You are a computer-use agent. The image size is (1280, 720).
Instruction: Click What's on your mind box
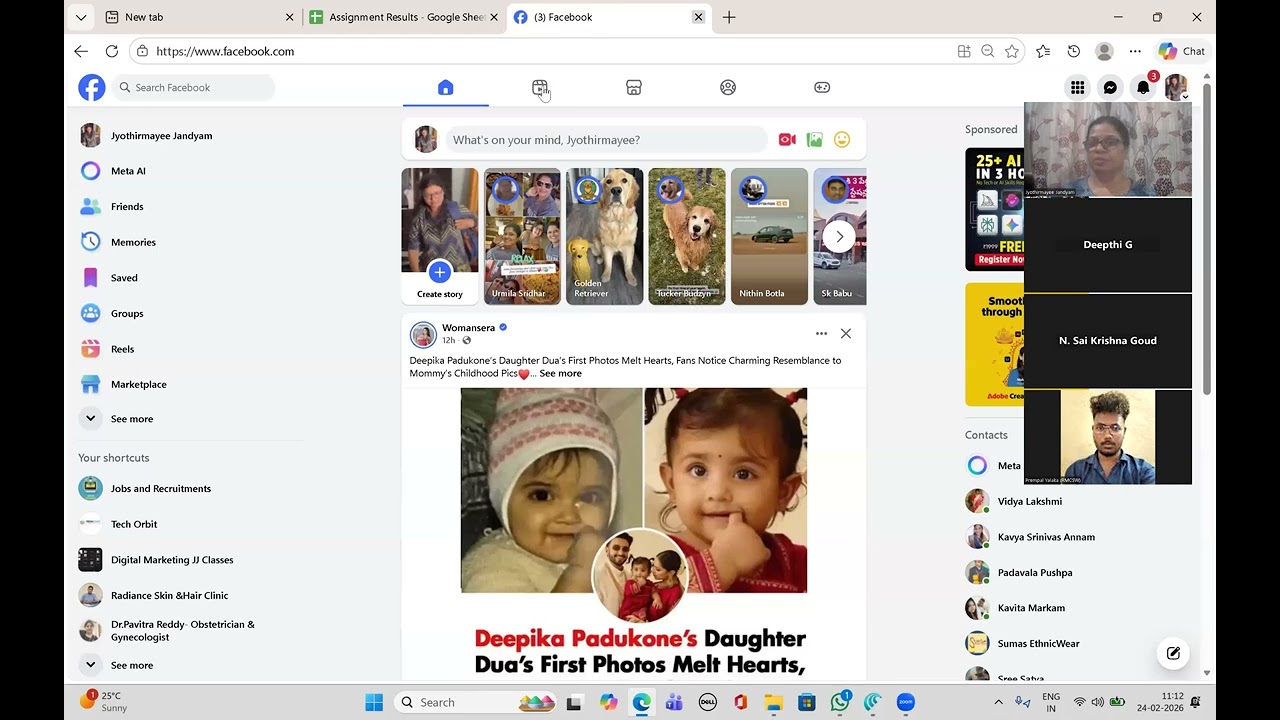pyautogui.click(x=606, y=140)
